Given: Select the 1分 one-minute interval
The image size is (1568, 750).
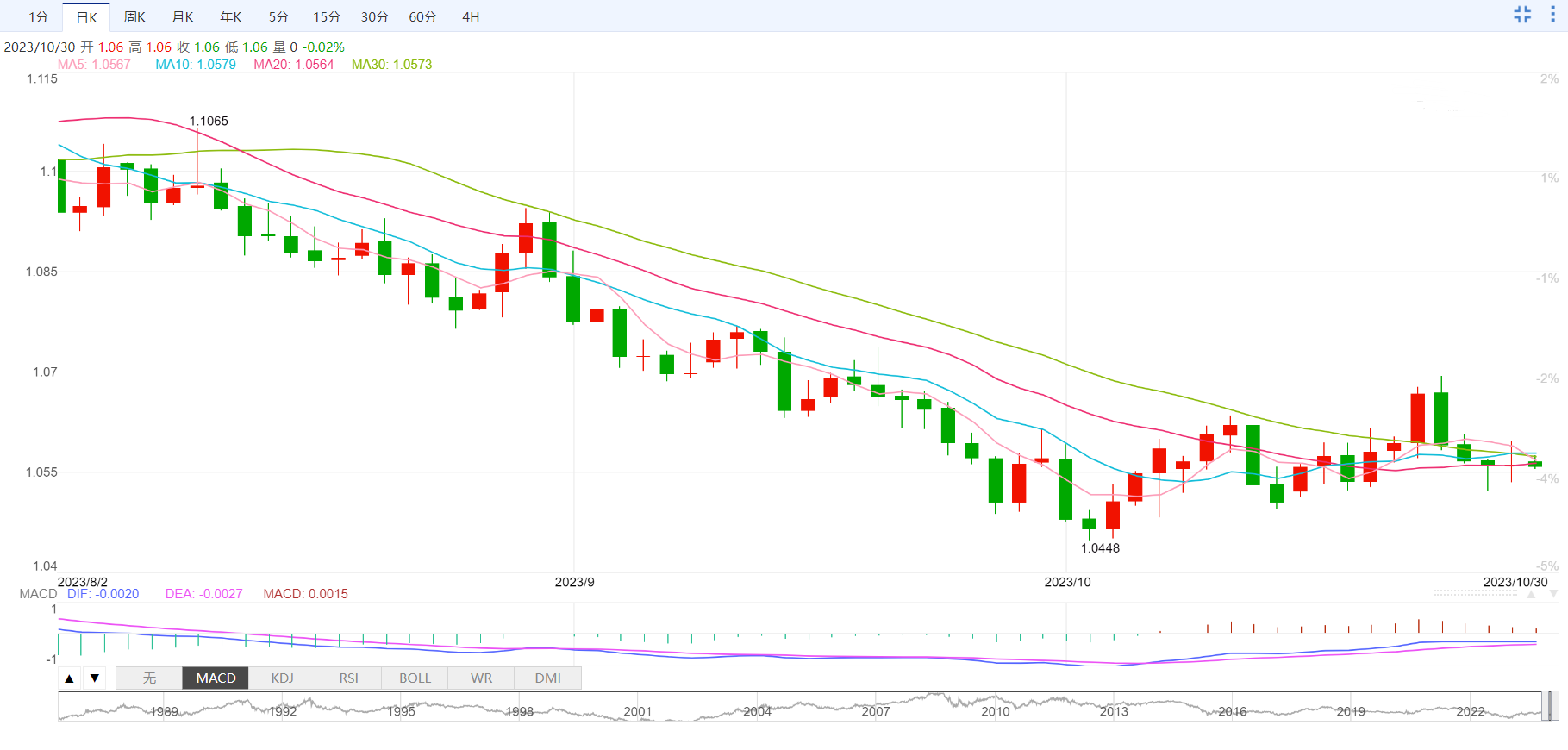Looking at the screenshot, I should [39, 17].
